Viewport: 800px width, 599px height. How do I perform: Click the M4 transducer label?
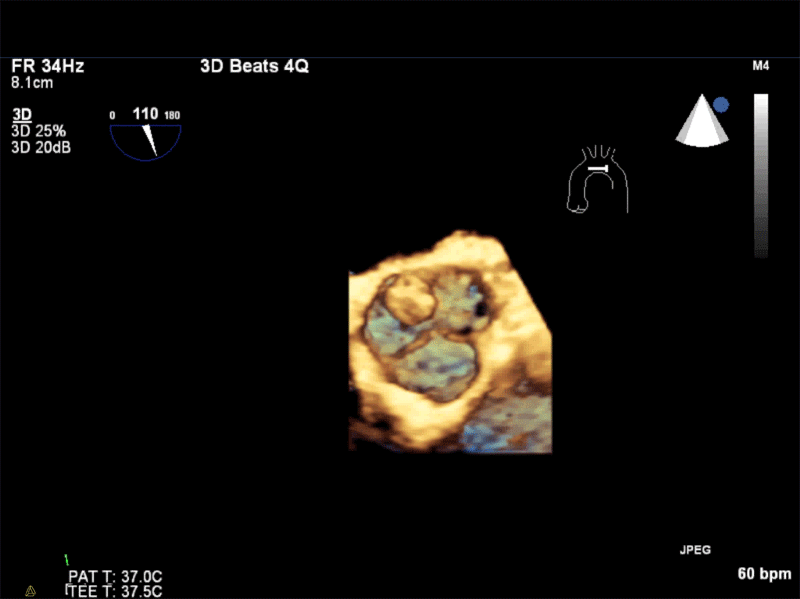point(760,64)
